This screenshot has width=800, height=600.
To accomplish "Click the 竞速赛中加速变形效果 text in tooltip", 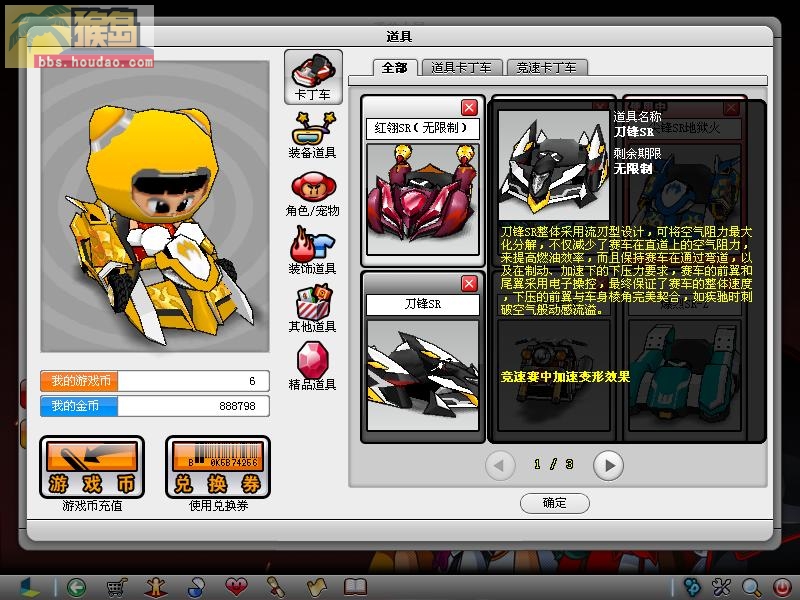I will (x=565, y=377).
